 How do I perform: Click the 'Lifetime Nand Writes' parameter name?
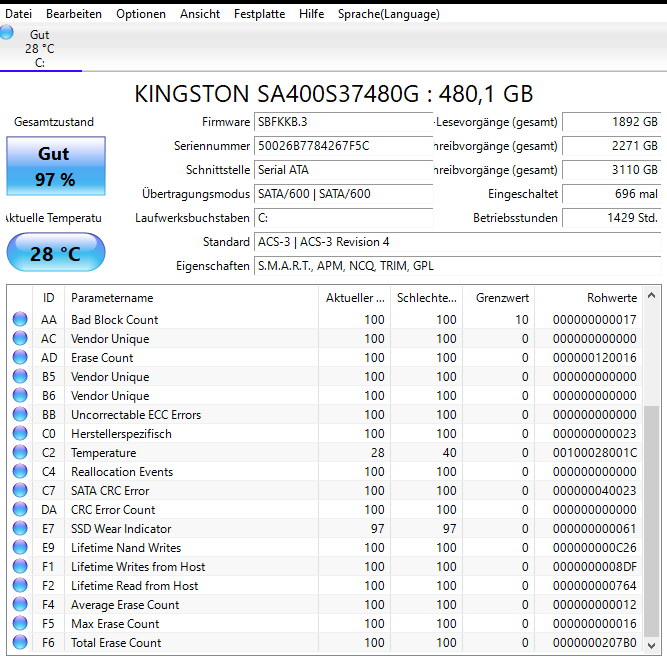[x=126, y=548]
